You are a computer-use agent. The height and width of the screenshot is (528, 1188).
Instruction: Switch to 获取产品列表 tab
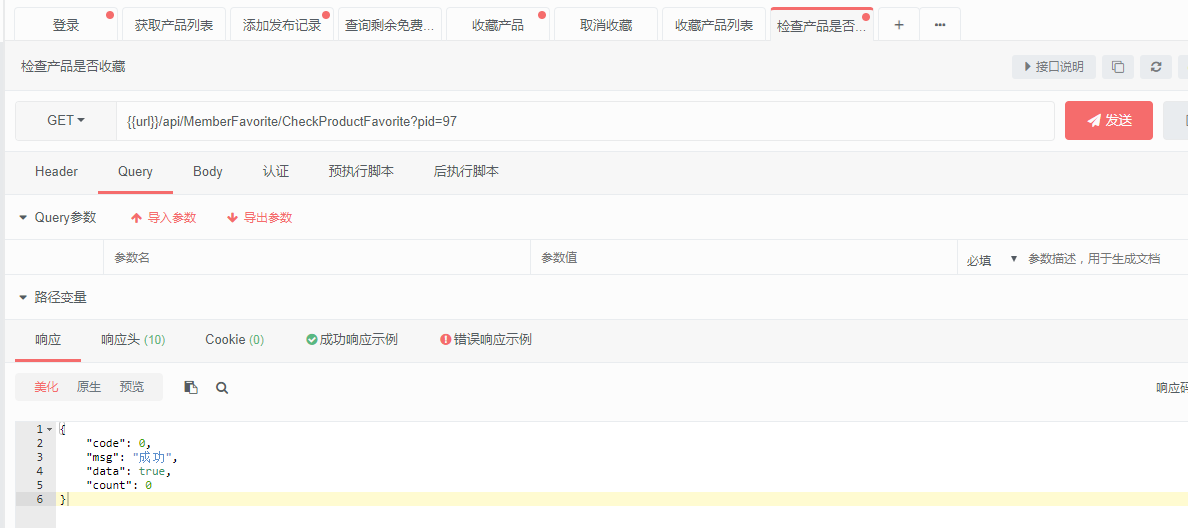coord(174,25)
